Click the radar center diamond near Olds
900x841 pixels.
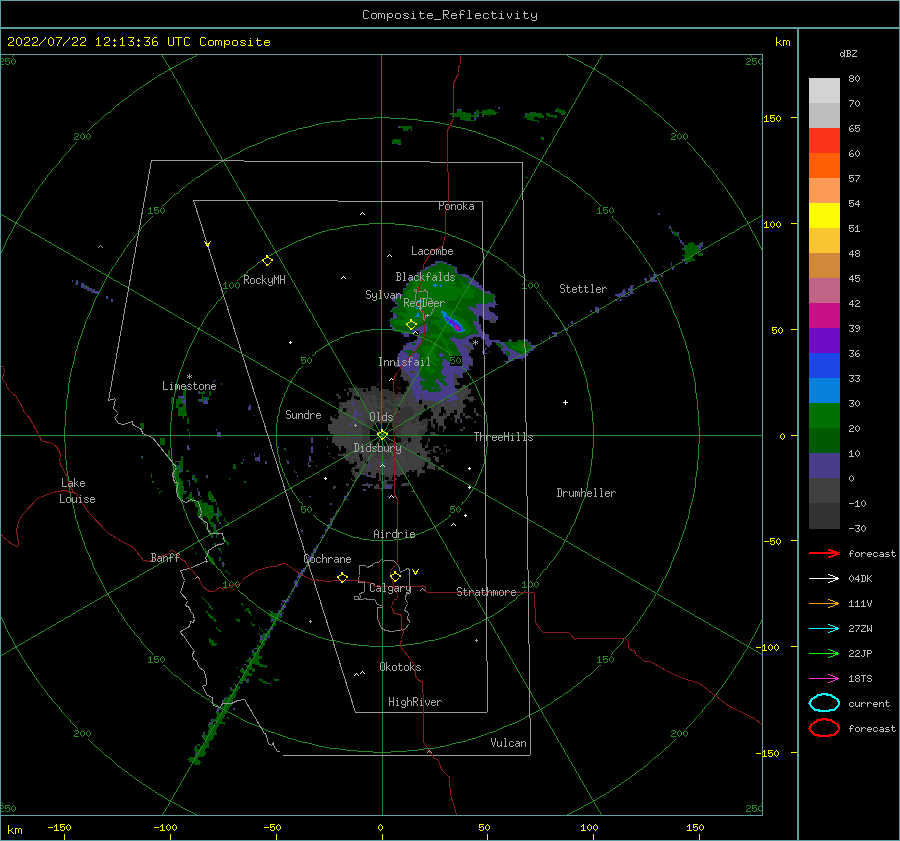coord(382,435)
